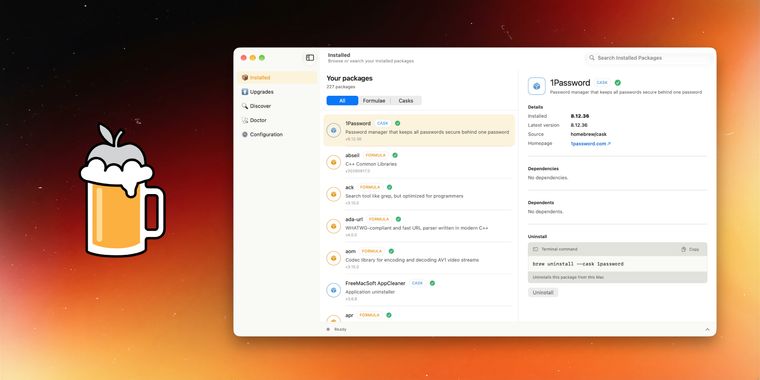The image size is (760, 380).
Task: Copy the terminal uninstall command
Action: [690, 249]
